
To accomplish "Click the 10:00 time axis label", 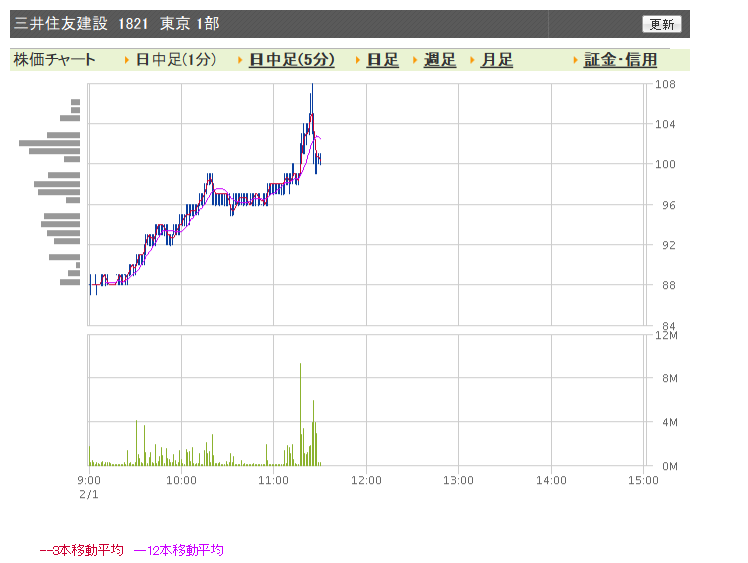I will (181, 480).
